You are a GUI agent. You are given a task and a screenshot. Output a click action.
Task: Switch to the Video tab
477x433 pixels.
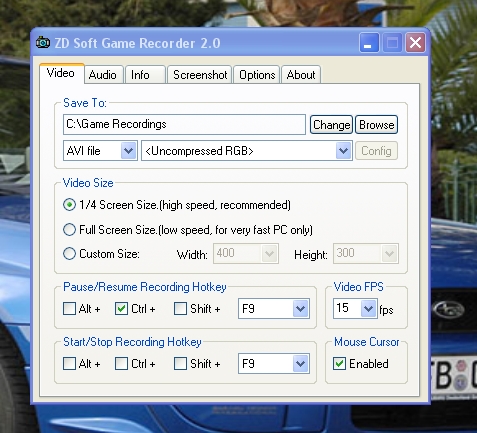tap(61, 73)
